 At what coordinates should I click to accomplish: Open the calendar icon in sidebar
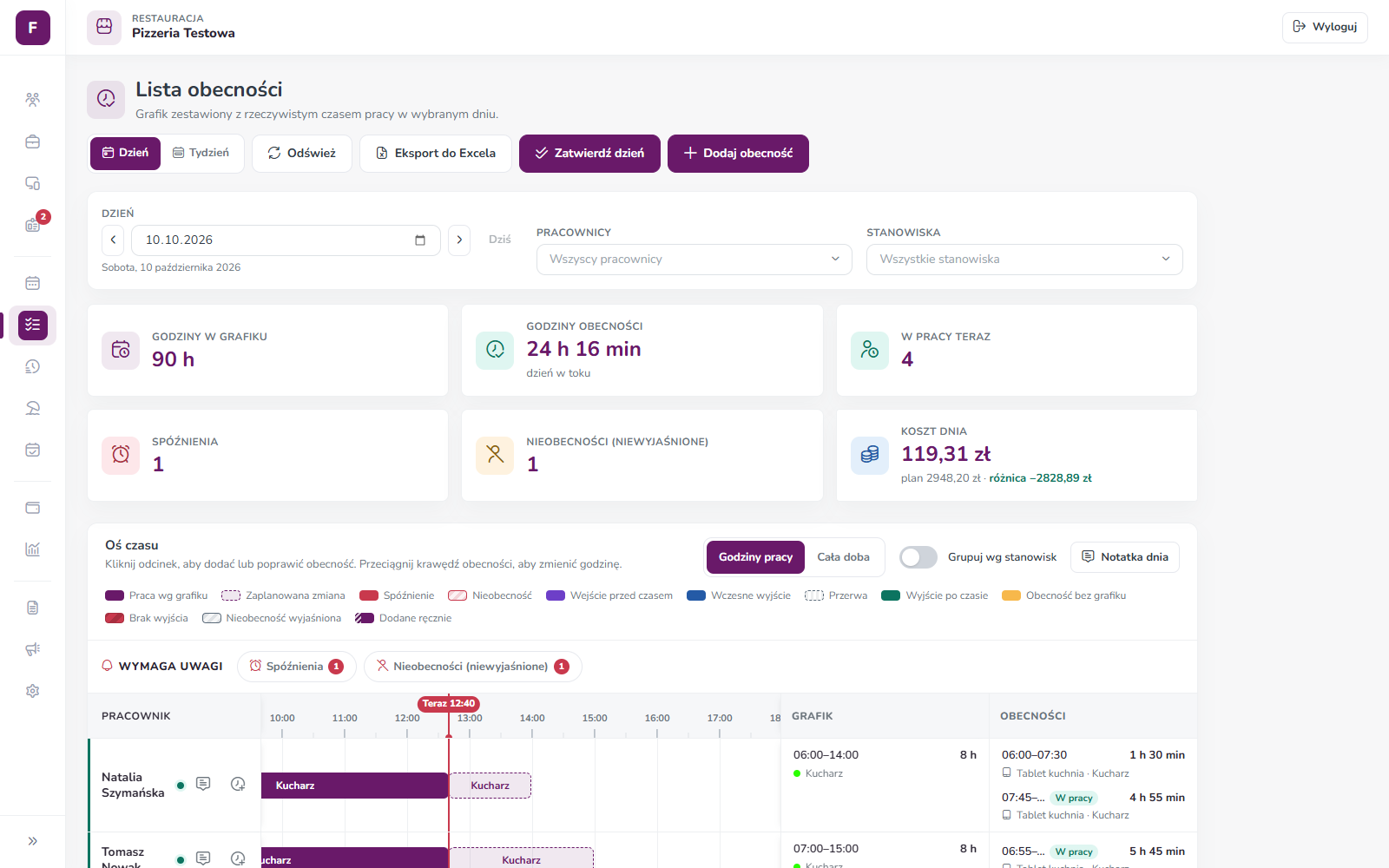pyautogui.click(x=32, y=283)
